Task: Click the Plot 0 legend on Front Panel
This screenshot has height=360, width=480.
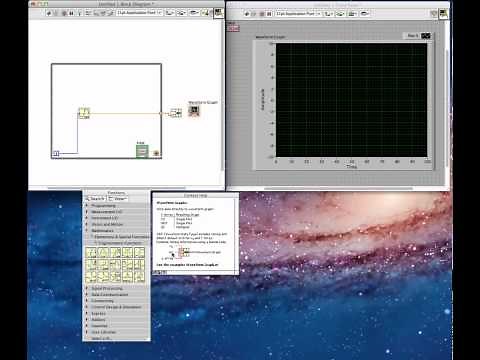Action: (x=418, y=36)
